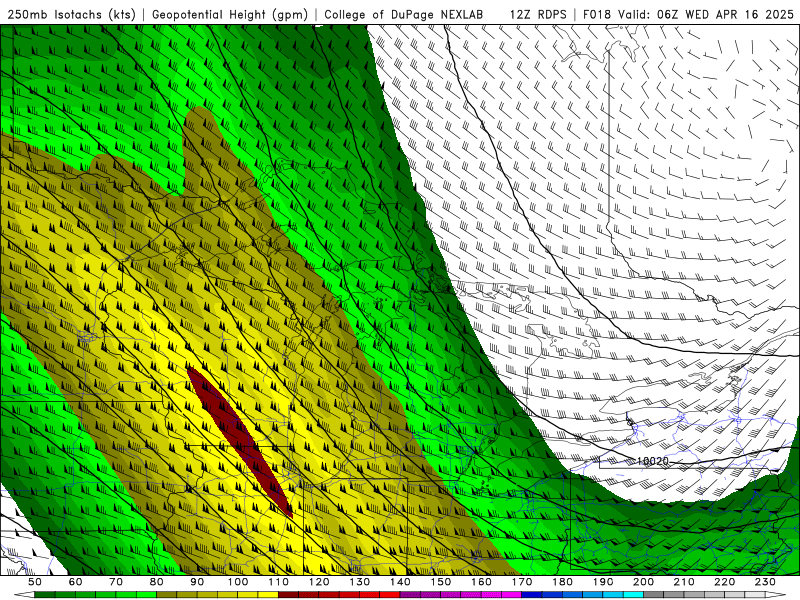Click the '90' color bar label
Image resolution: width=800 pixels, height=600 pixels.
197,582
